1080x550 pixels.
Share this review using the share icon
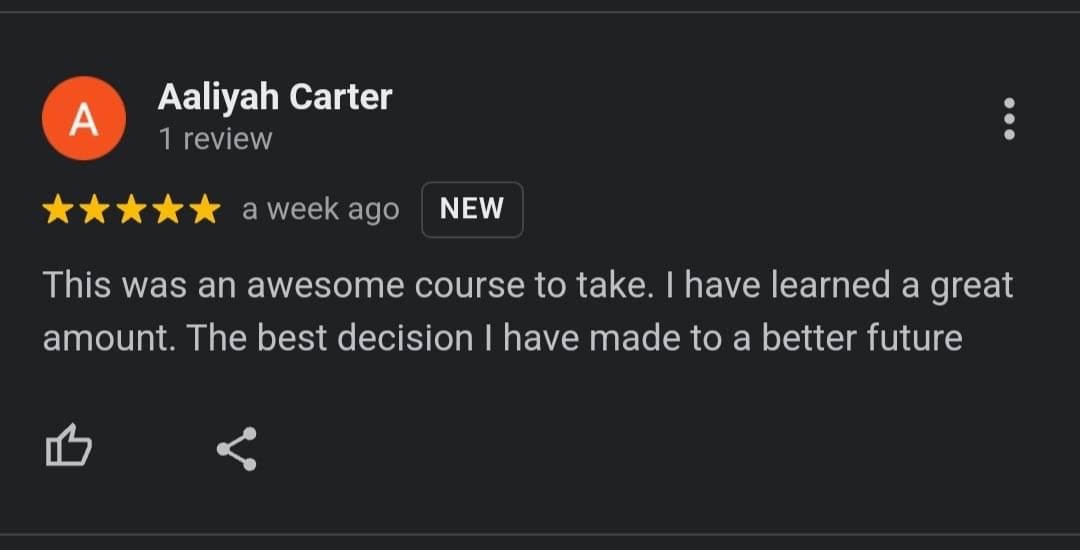pyautogui.click(x=237, y=449)
